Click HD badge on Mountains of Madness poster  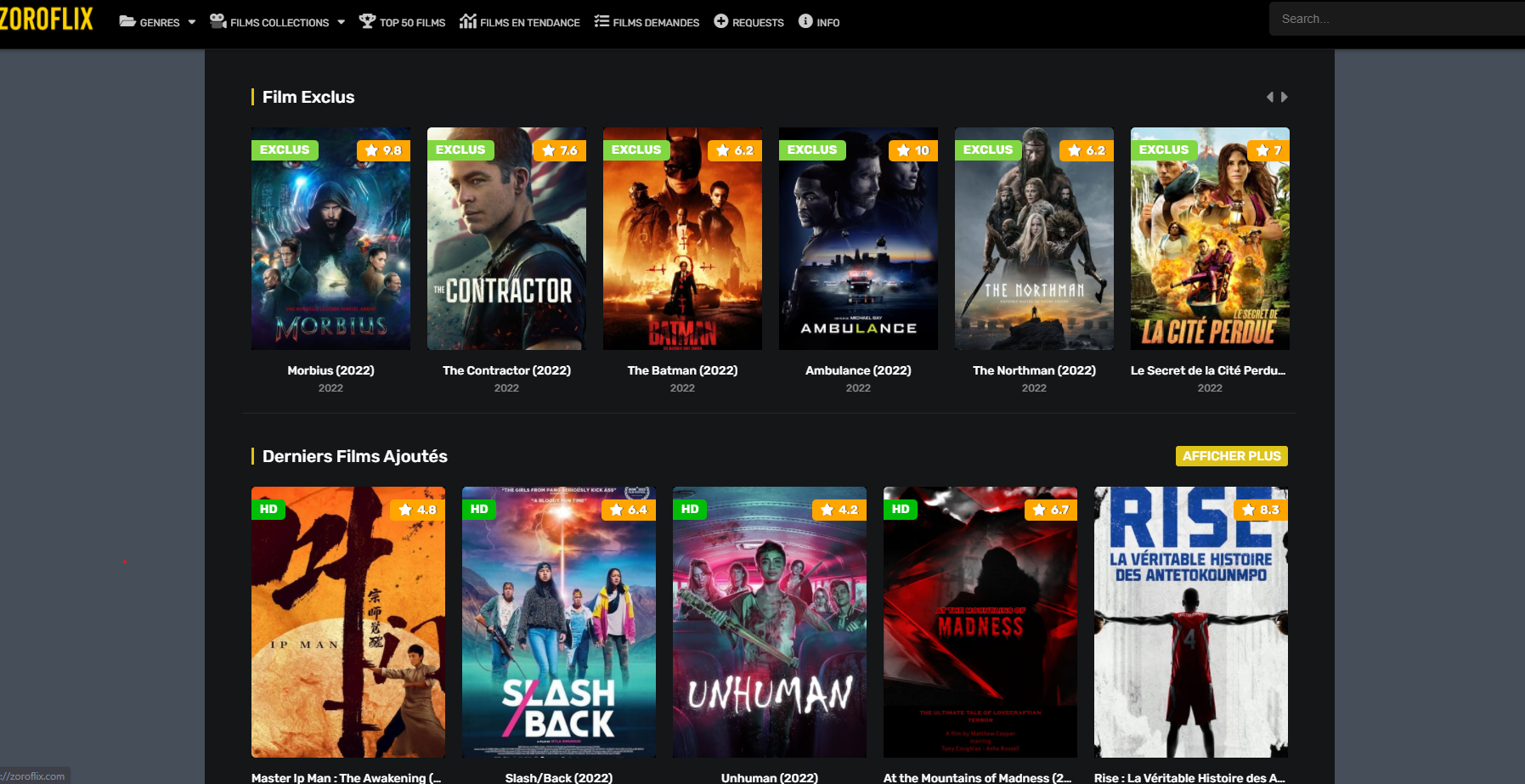pyautogui.click(x=901, y=509)
